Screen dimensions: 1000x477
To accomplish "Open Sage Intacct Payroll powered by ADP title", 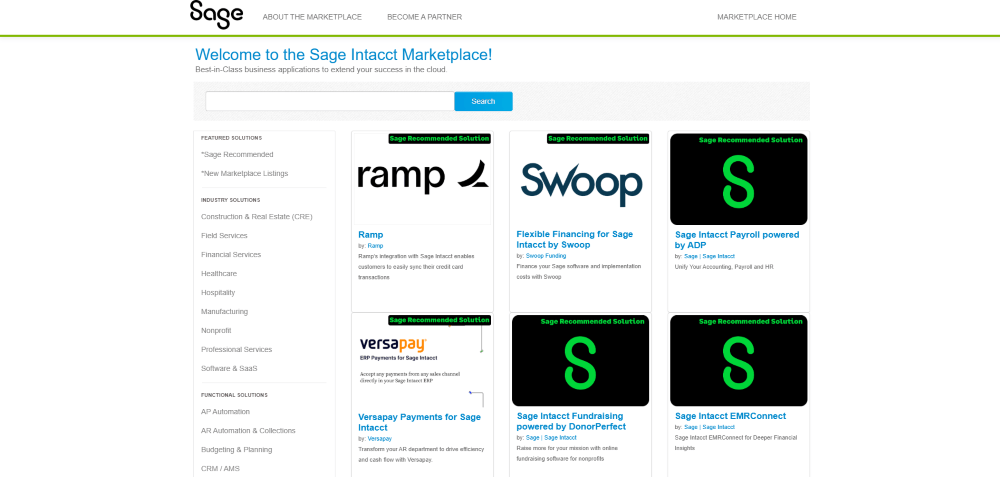I will (737, 240).
